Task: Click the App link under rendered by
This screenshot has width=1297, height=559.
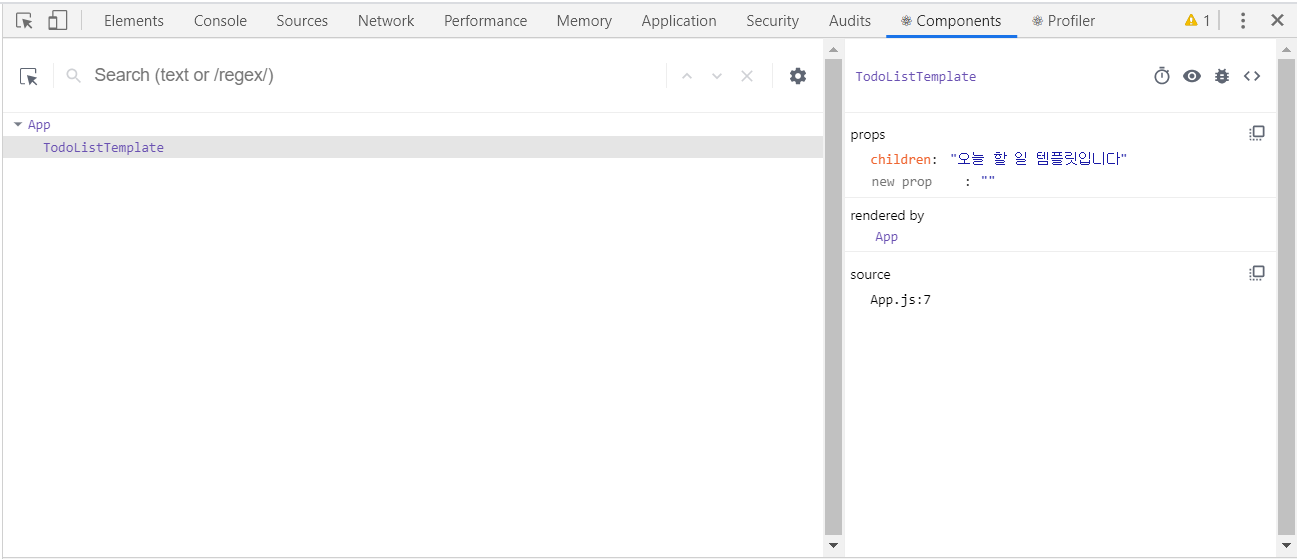Action: 886,237
